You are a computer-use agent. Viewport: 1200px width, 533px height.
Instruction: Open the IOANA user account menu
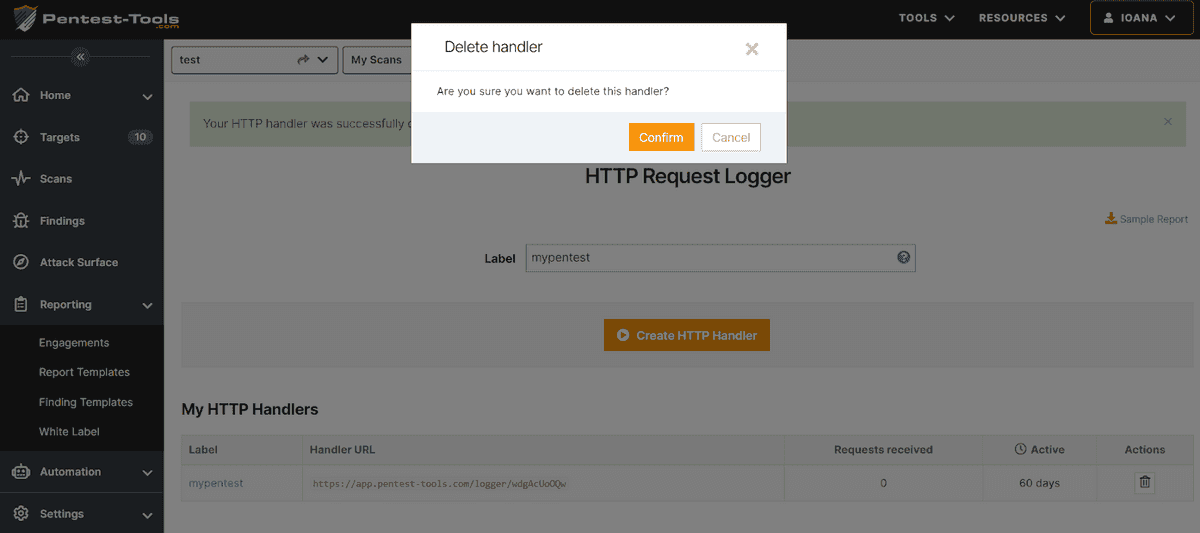[1139, 18]
